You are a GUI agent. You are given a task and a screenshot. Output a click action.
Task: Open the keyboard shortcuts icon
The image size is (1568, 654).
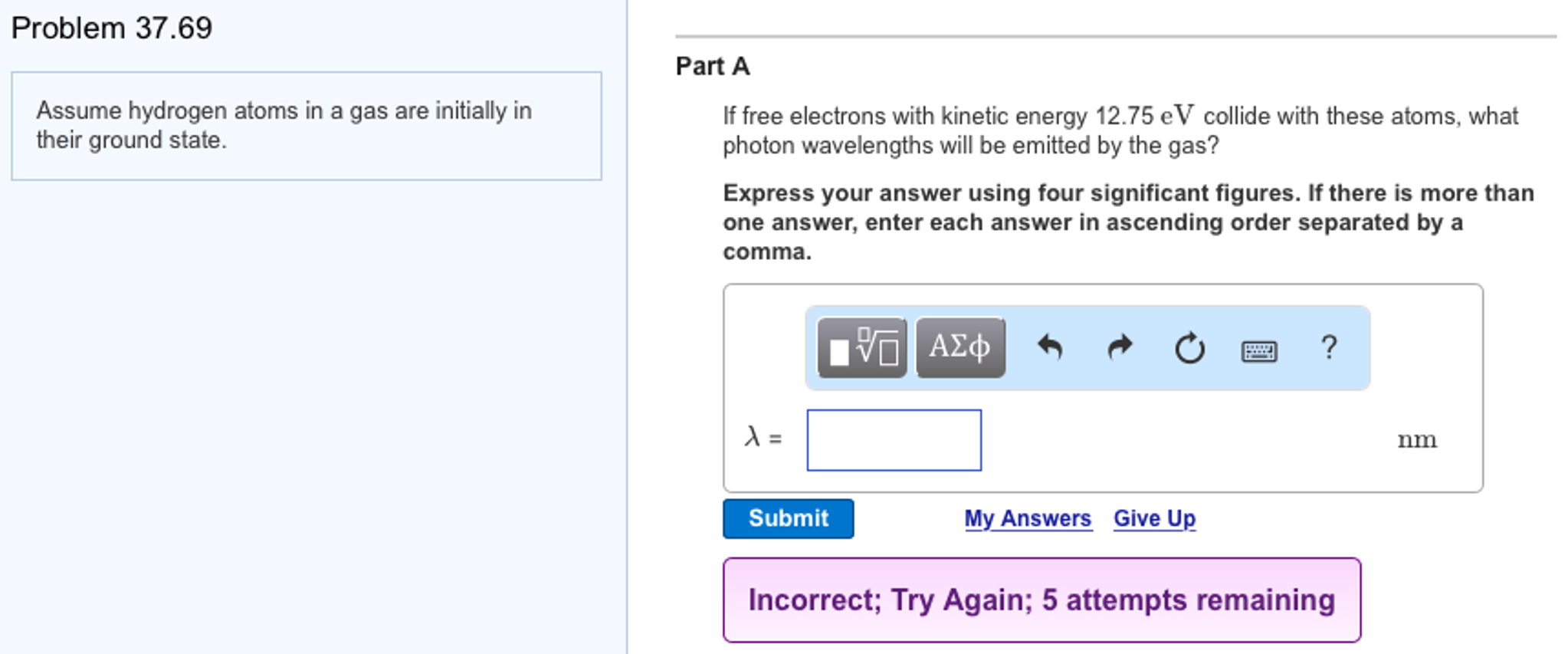coord(1259,350)
